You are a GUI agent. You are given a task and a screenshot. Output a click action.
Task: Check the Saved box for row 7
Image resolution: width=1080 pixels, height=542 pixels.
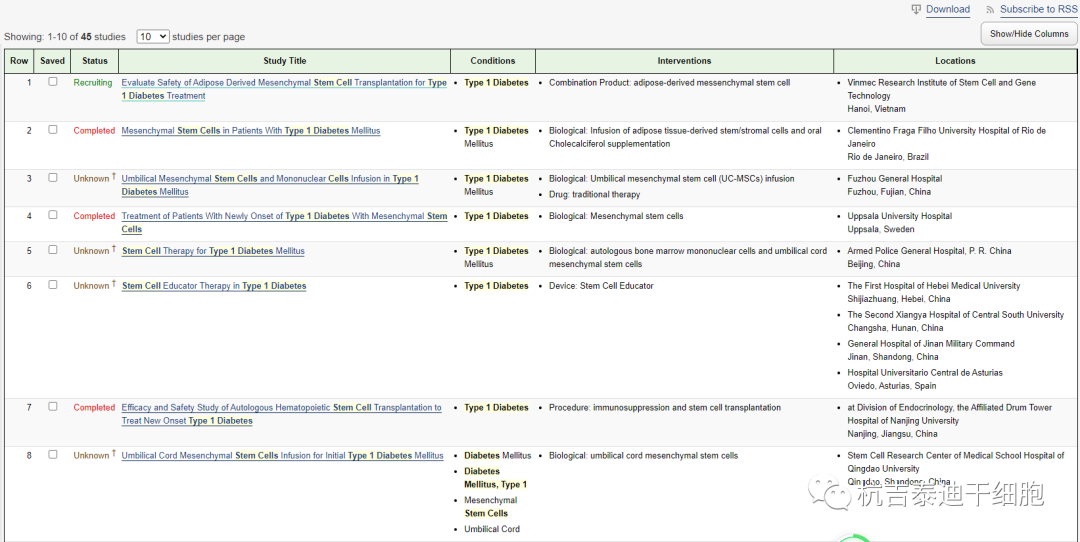(52, 406)
